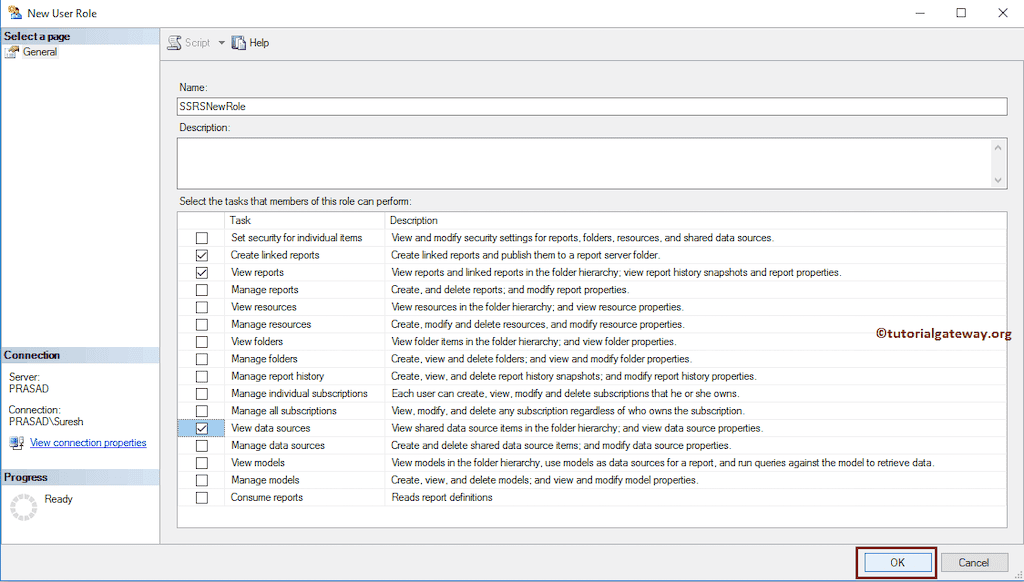Uncheck the Create linked reports checkbox
Screen dimensions: 1024x582
point(203,254)
